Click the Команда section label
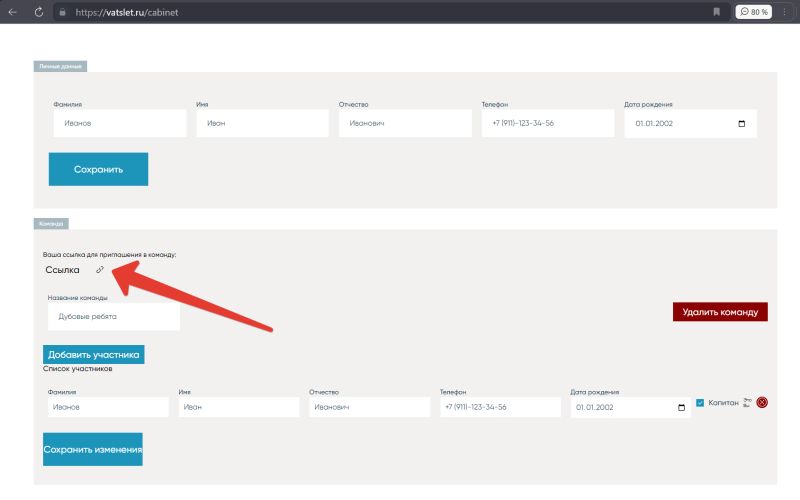The image size is (800, 500). (x=51, y=223)
